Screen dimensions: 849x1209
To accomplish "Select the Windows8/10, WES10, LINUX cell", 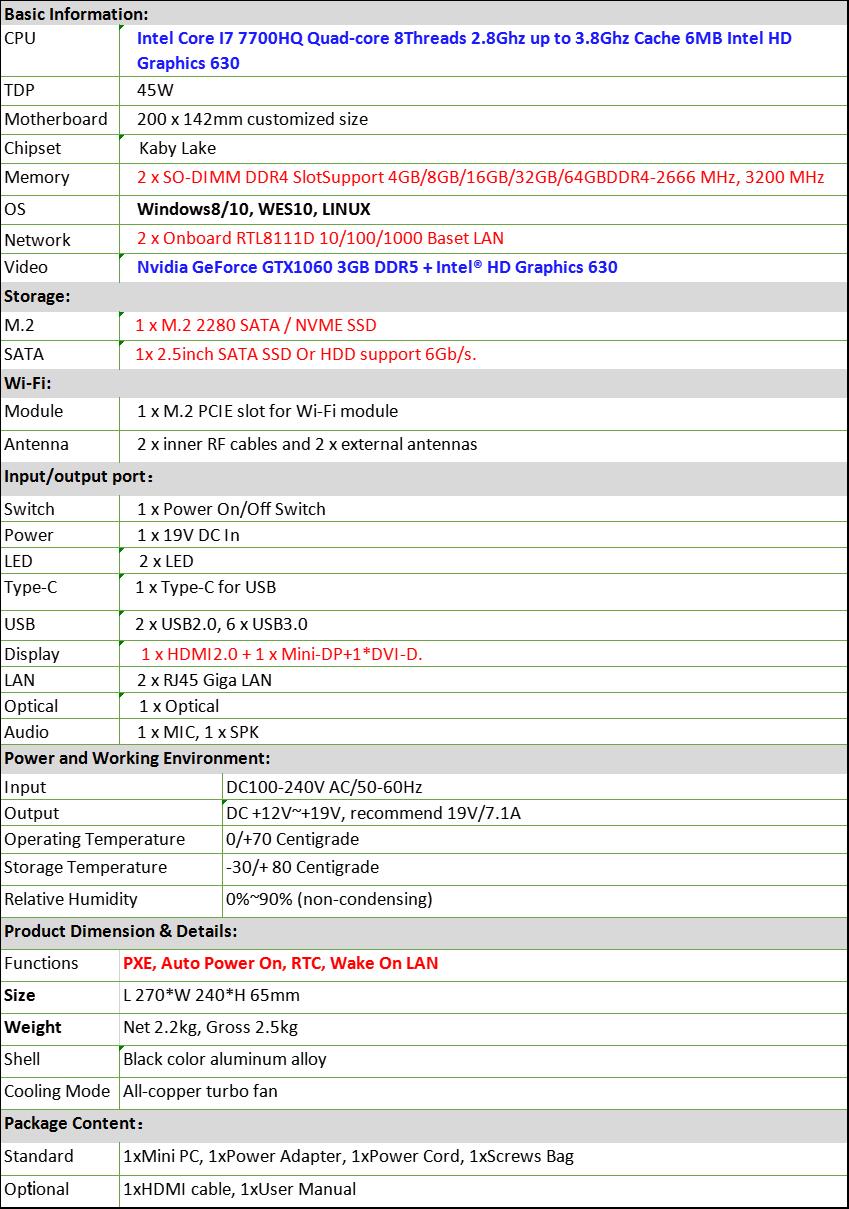I will 253,210.
